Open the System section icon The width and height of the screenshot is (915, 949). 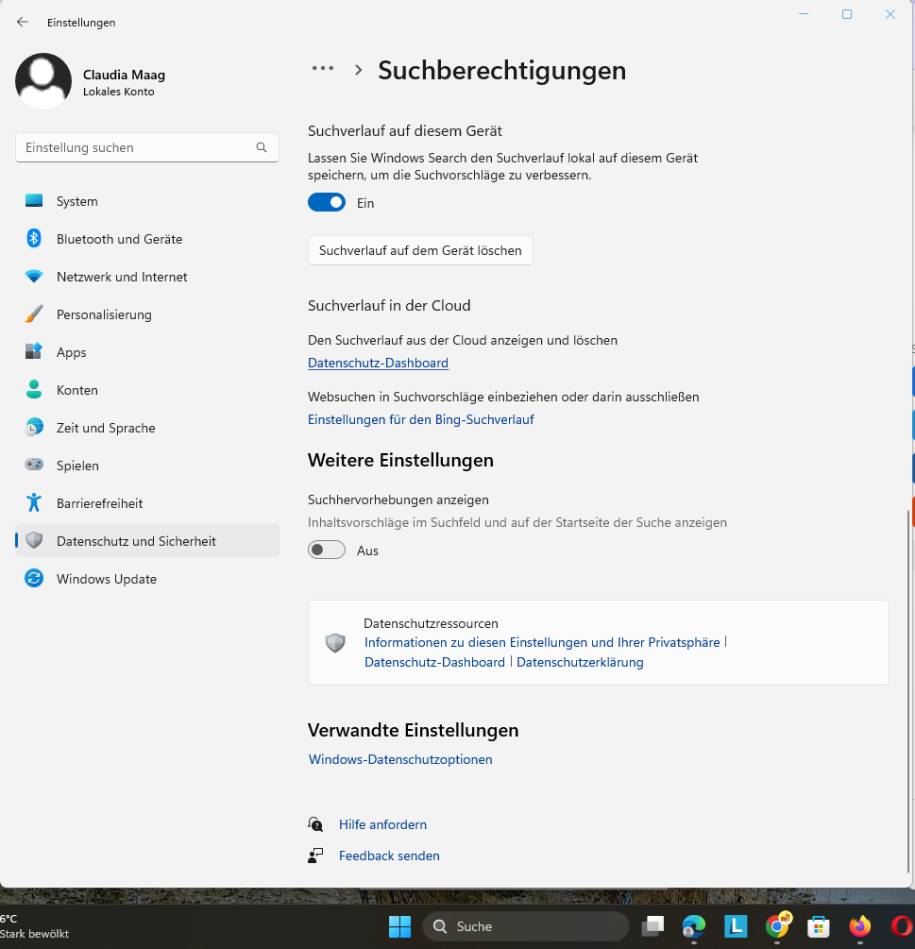click(x=35, y=201)
